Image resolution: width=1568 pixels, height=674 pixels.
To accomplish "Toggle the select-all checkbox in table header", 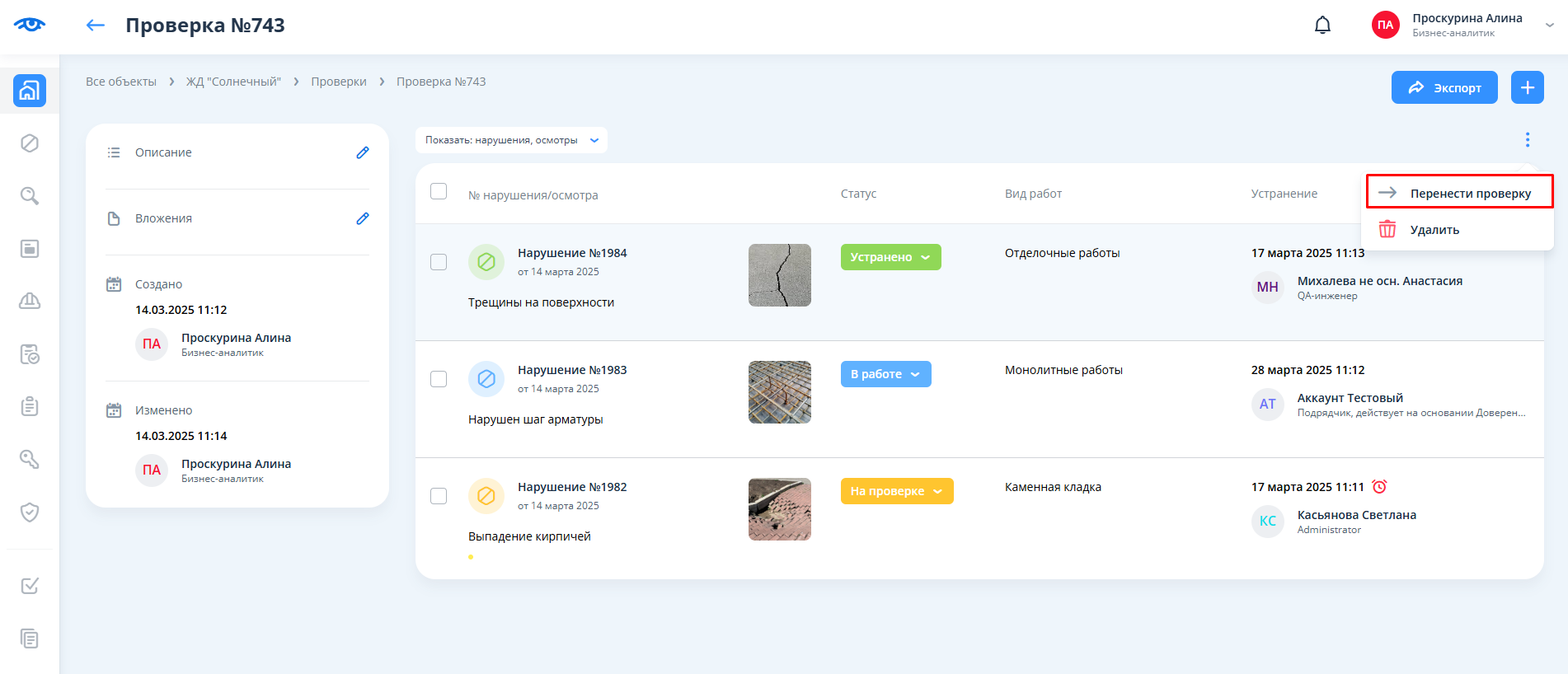I will pyautogui.click(x=439, y=191).
